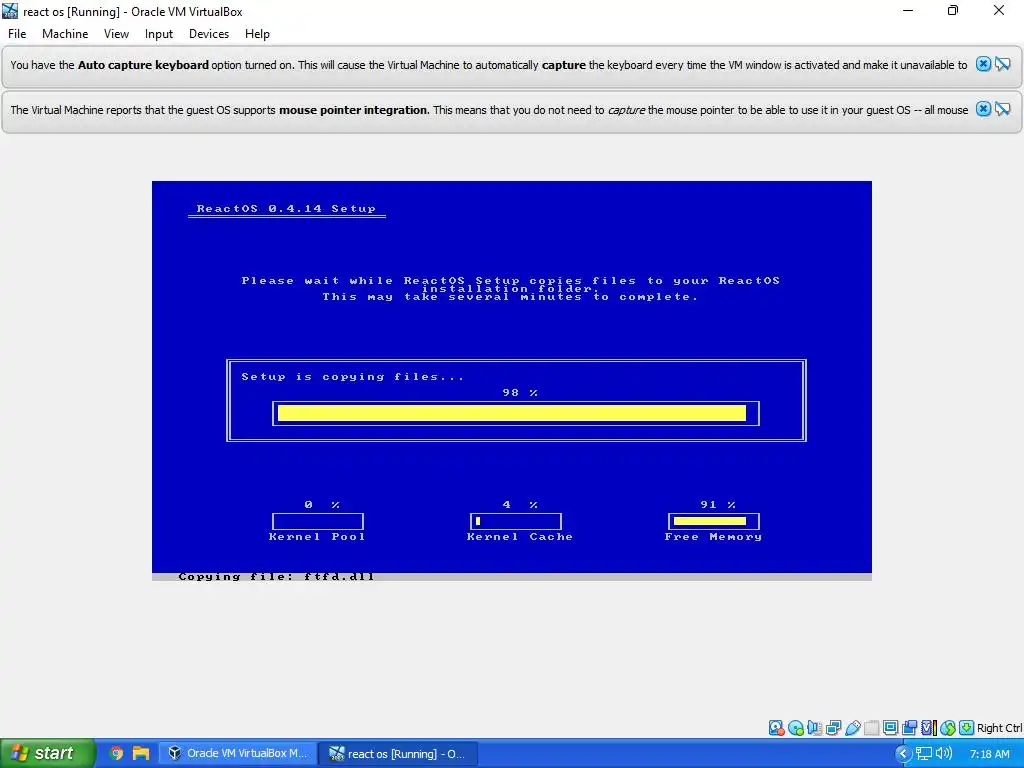Click the 'Free Memory' label

pyautogui.click(x=713, y=537)
